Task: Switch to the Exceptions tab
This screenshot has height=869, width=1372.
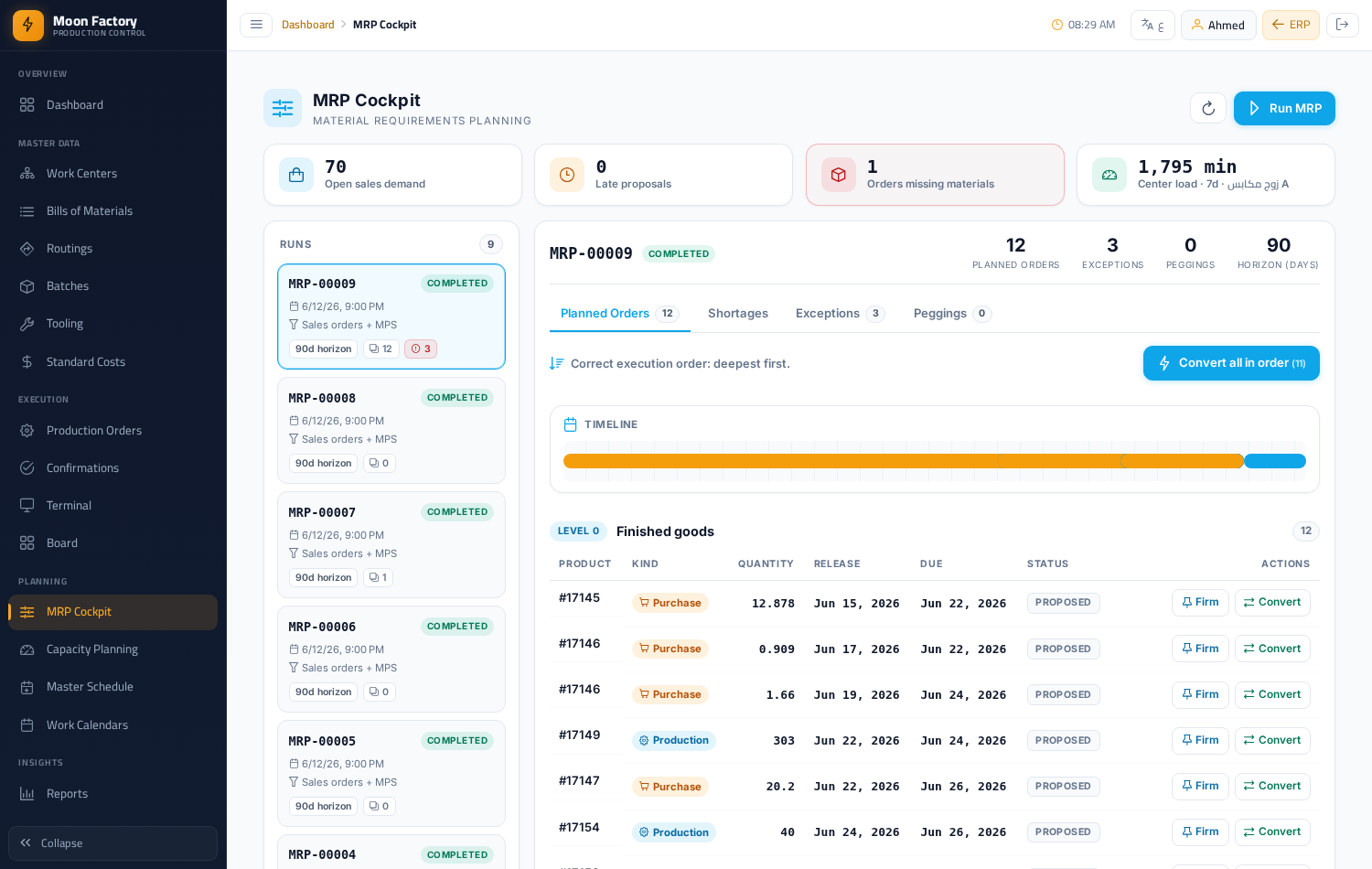Action: click(840, 314)
